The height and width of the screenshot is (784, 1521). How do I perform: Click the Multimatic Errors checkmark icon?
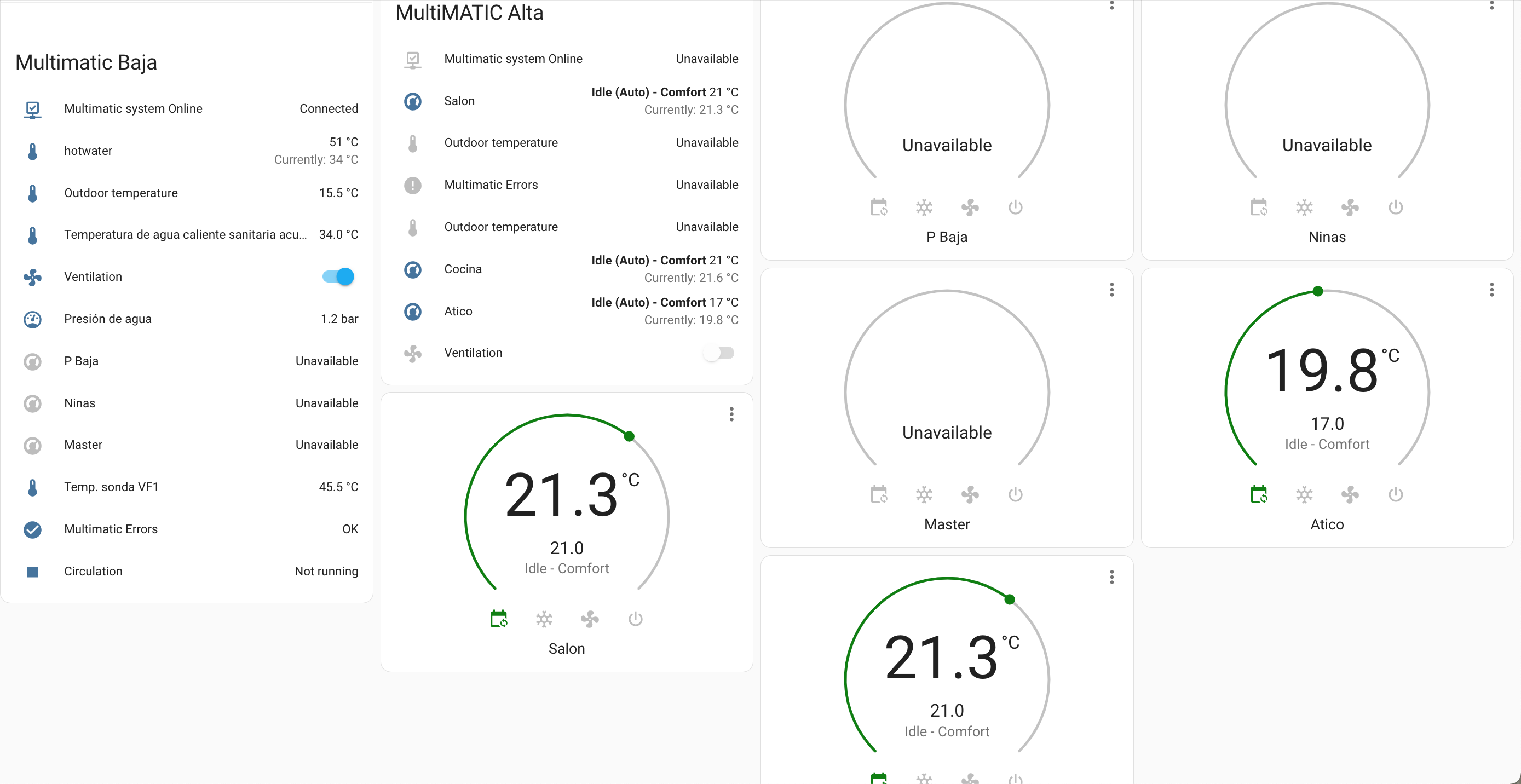[32, 529]
